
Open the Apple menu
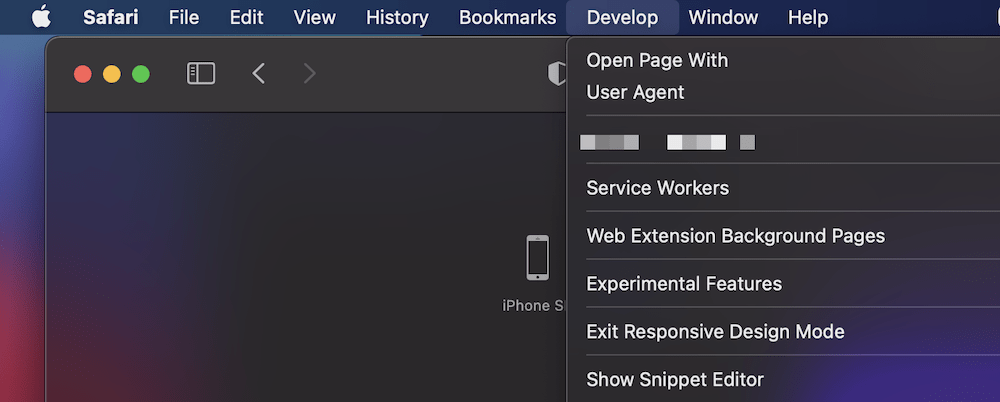42,17
